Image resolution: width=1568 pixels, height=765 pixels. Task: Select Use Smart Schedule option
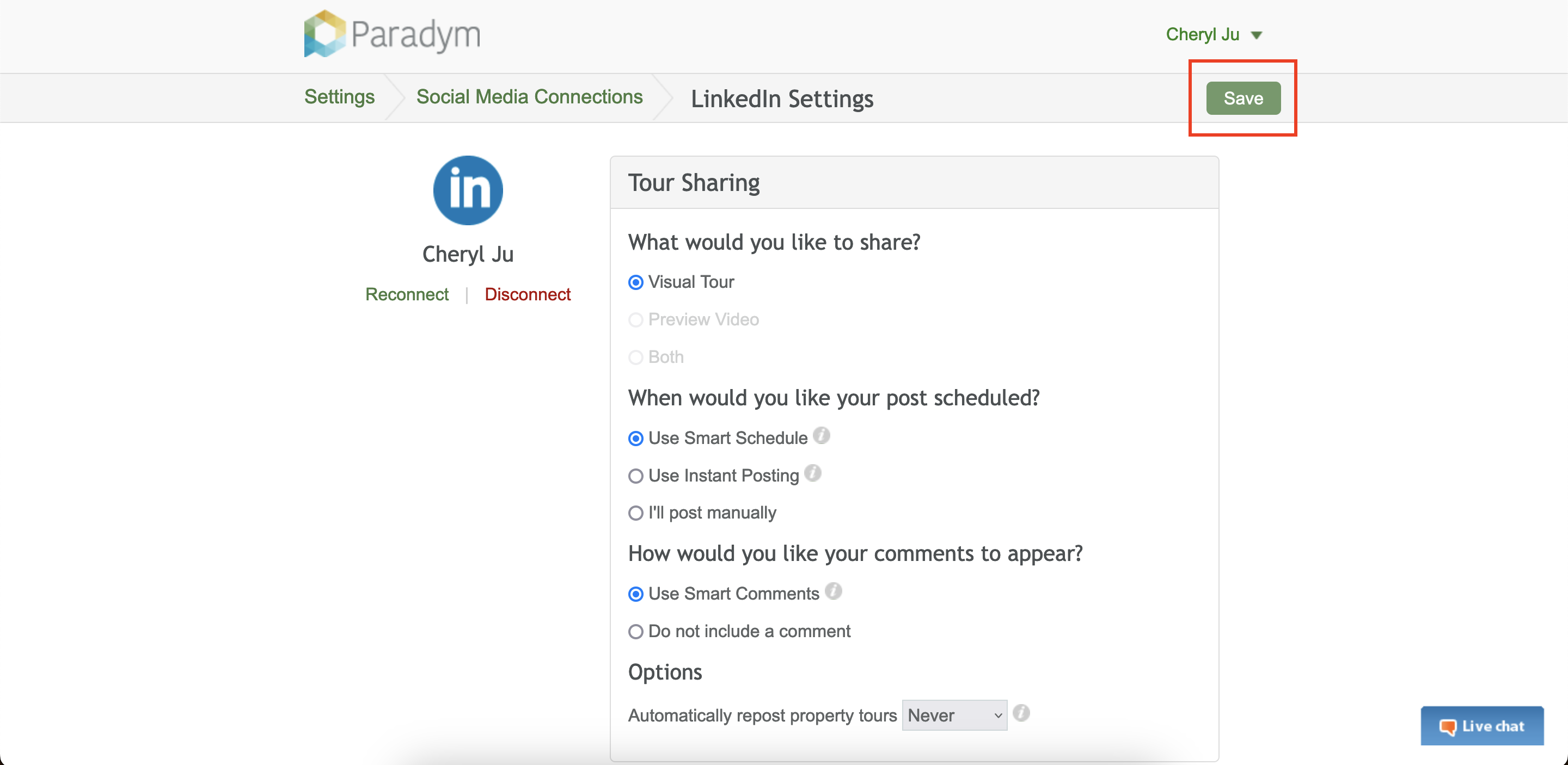pos(635,439)
